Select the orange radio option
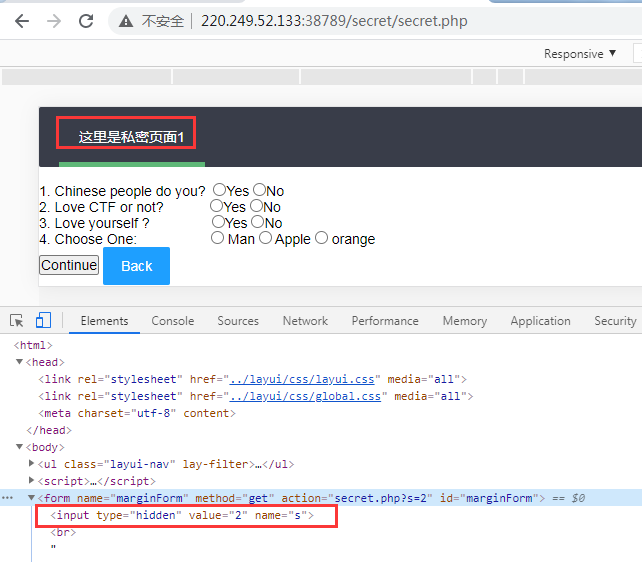 click(x=322, y=238)
